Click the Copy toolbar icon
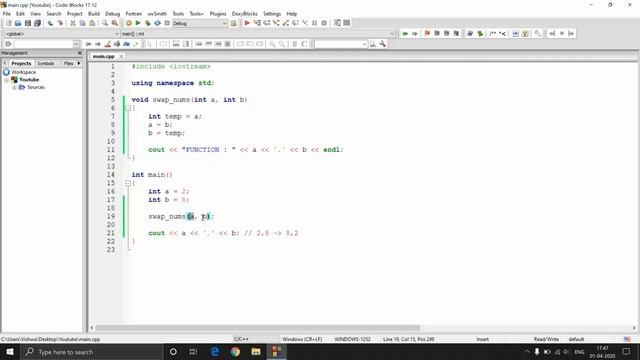Viewport: 640px width, 360px height. (x=82, y=23)
